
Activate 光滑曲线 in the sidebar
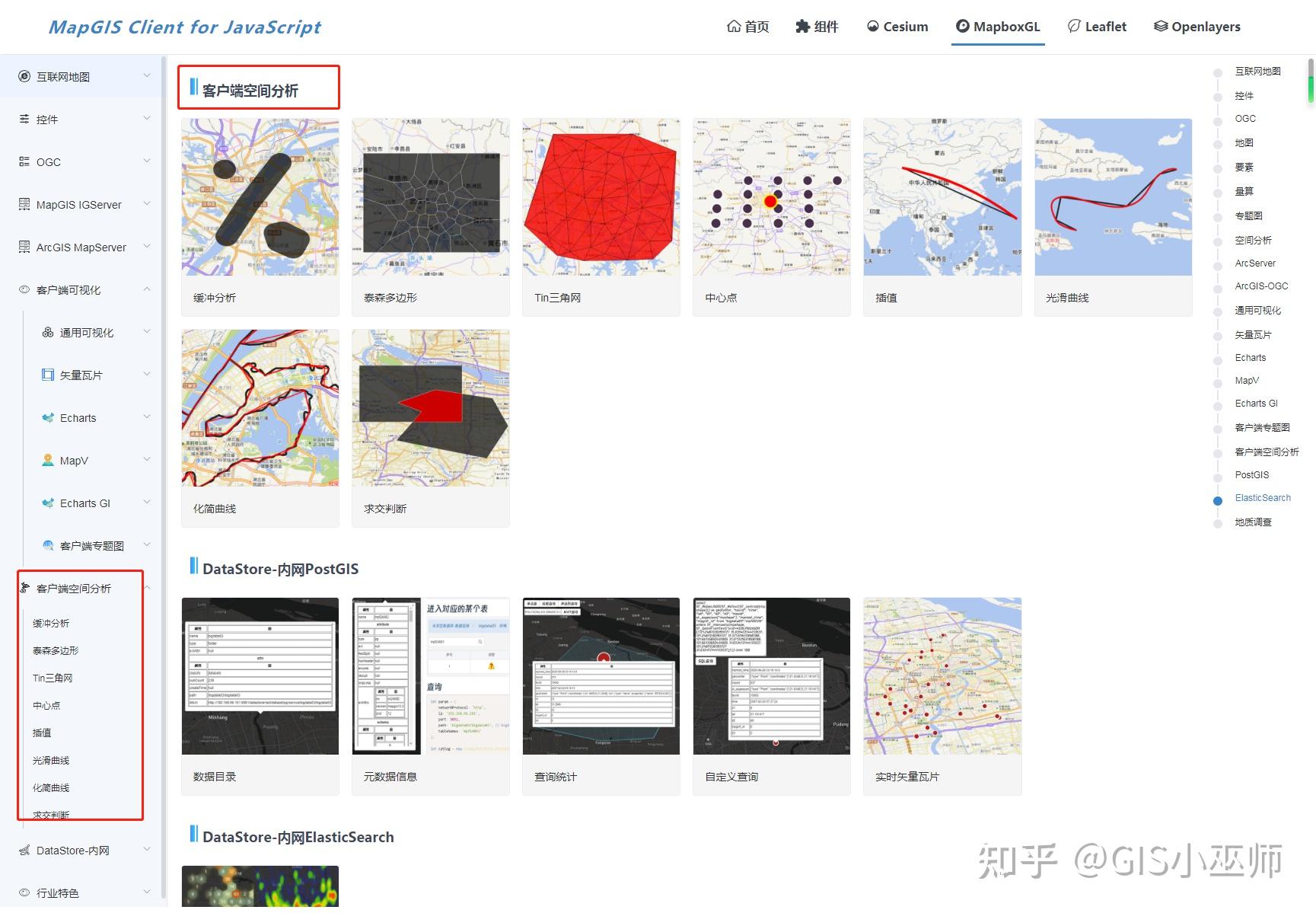pyautogui.click(x=52, y=760)
